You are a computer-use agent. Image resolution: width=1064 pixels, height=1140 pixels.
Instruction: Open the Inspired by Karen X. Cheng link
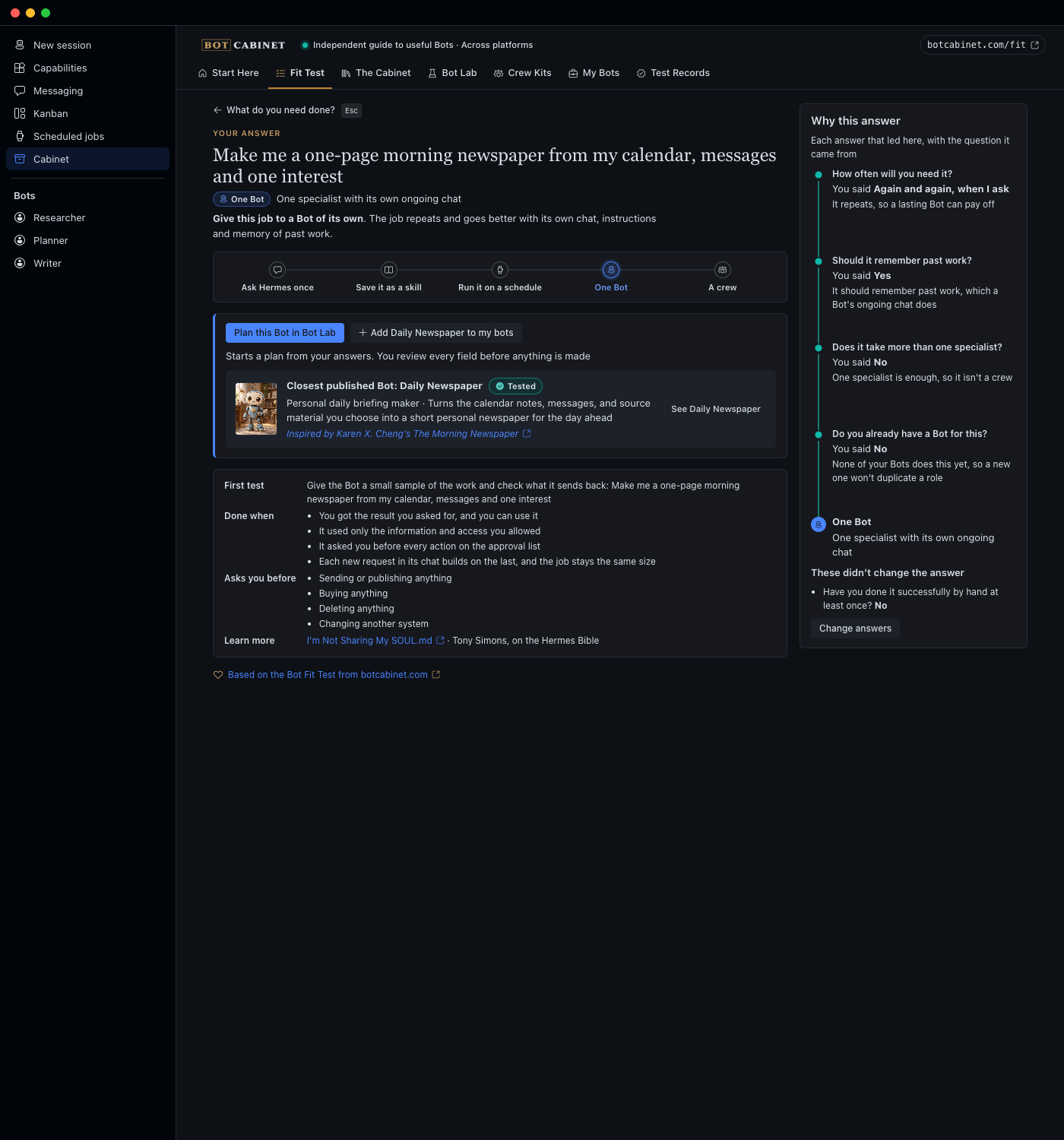click(x=408, y=434)
